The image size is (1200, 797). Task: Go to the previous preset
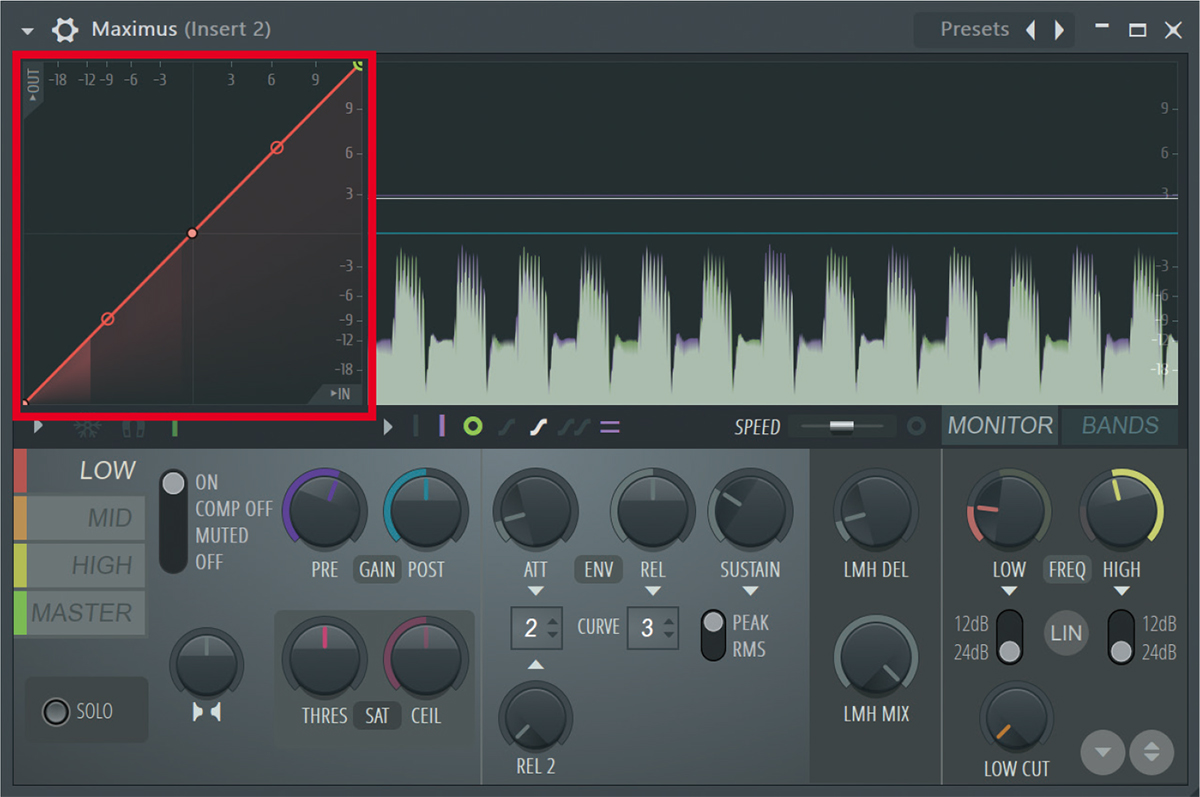[x=1031, y=30]
